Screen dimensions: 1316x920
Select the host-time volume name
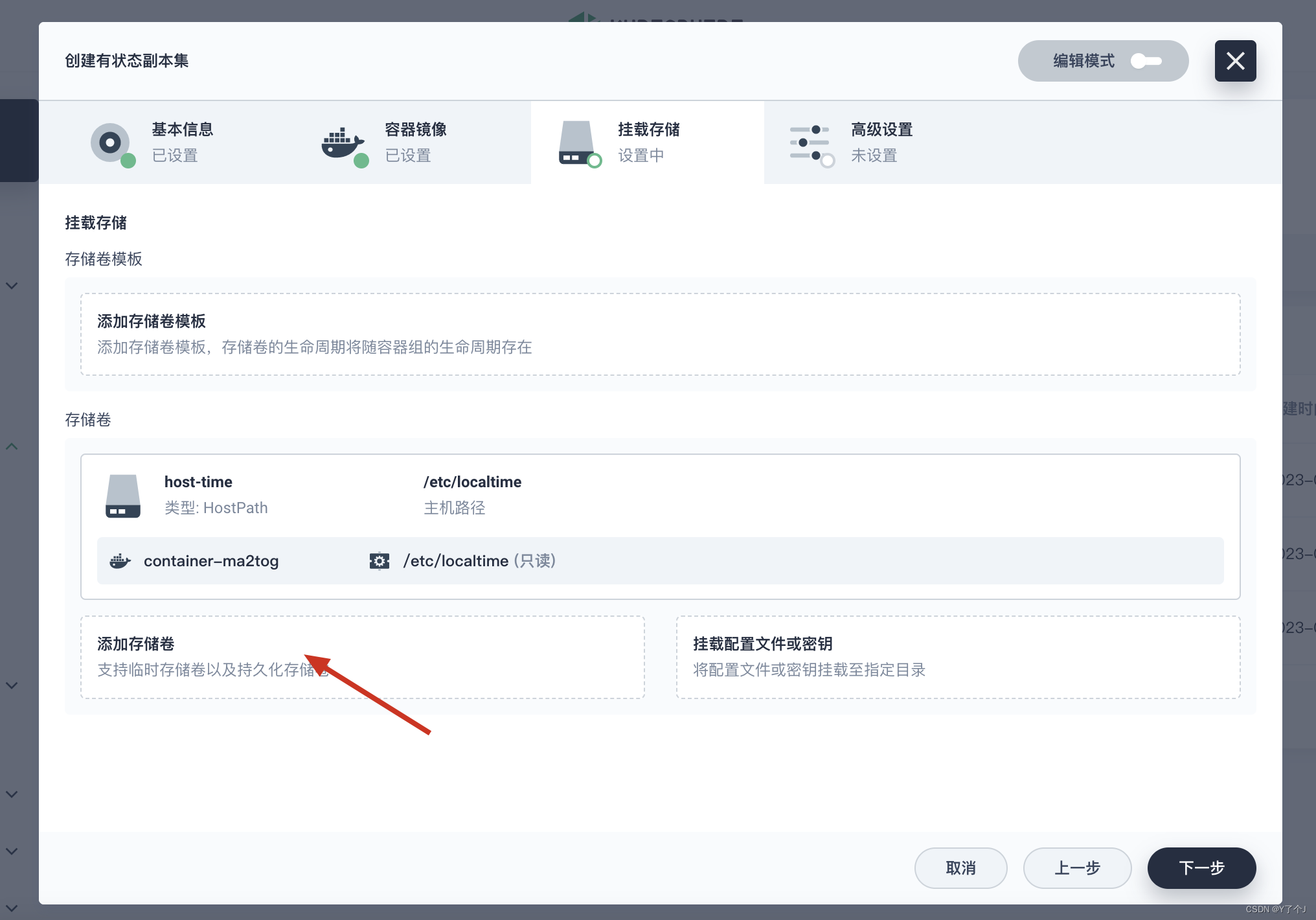[198, 482]
